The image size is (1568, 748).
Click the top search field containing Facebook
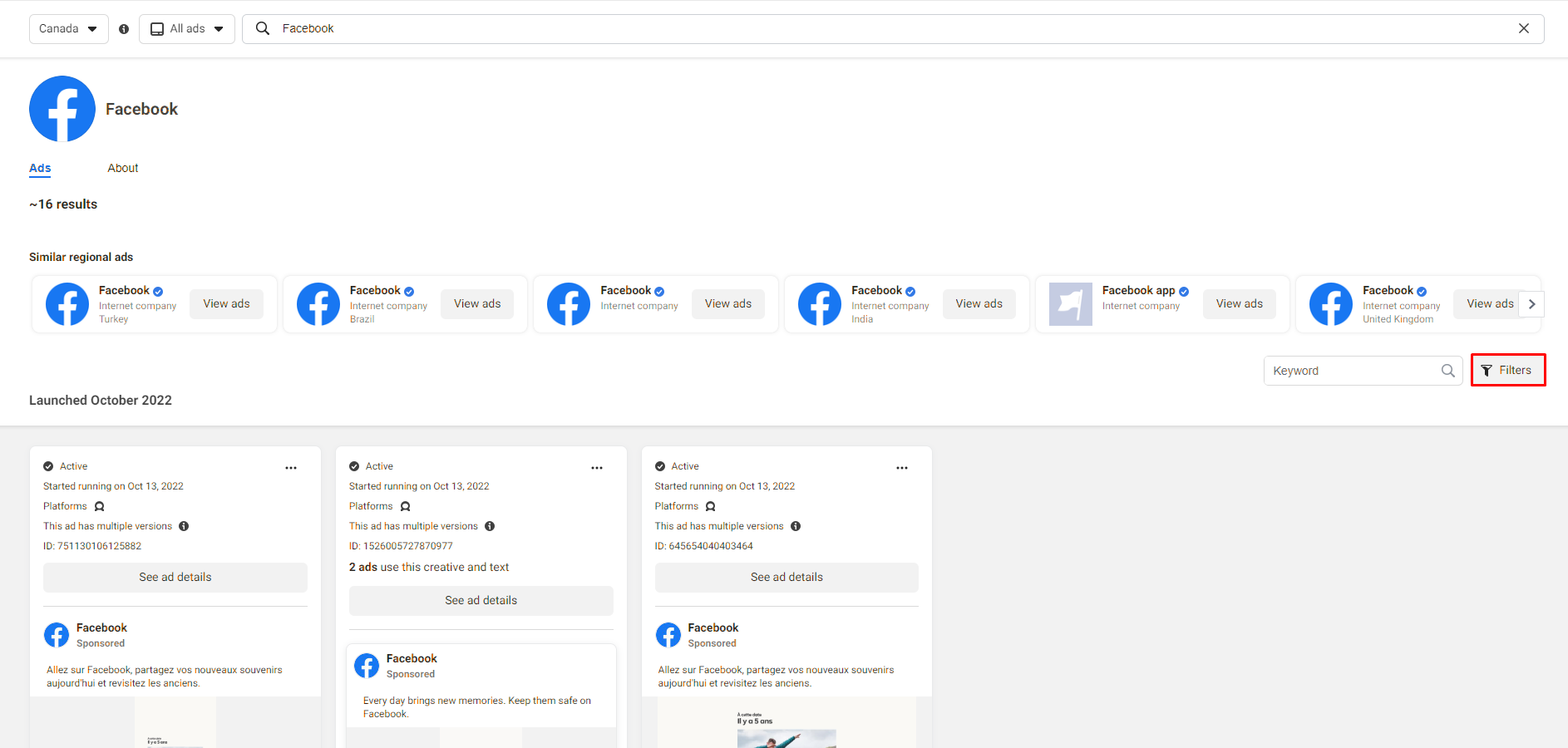tap(893, 29)
